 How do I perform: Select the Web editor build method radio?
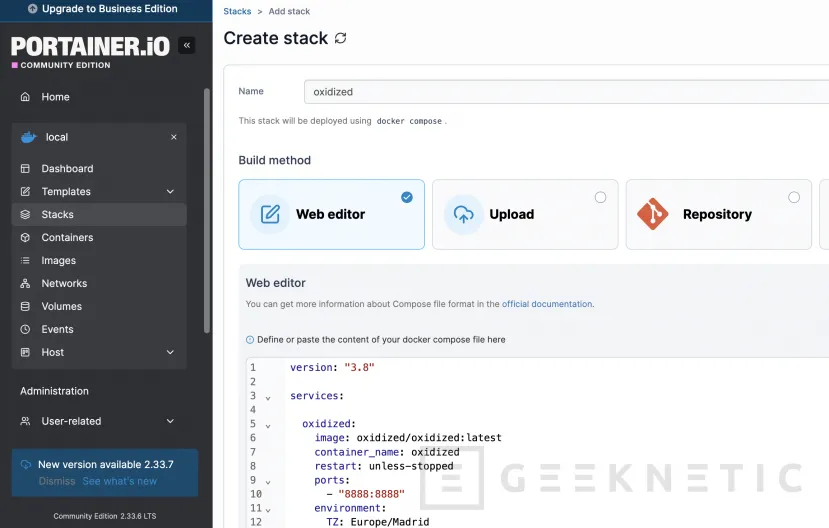click(x=407, y=197)
